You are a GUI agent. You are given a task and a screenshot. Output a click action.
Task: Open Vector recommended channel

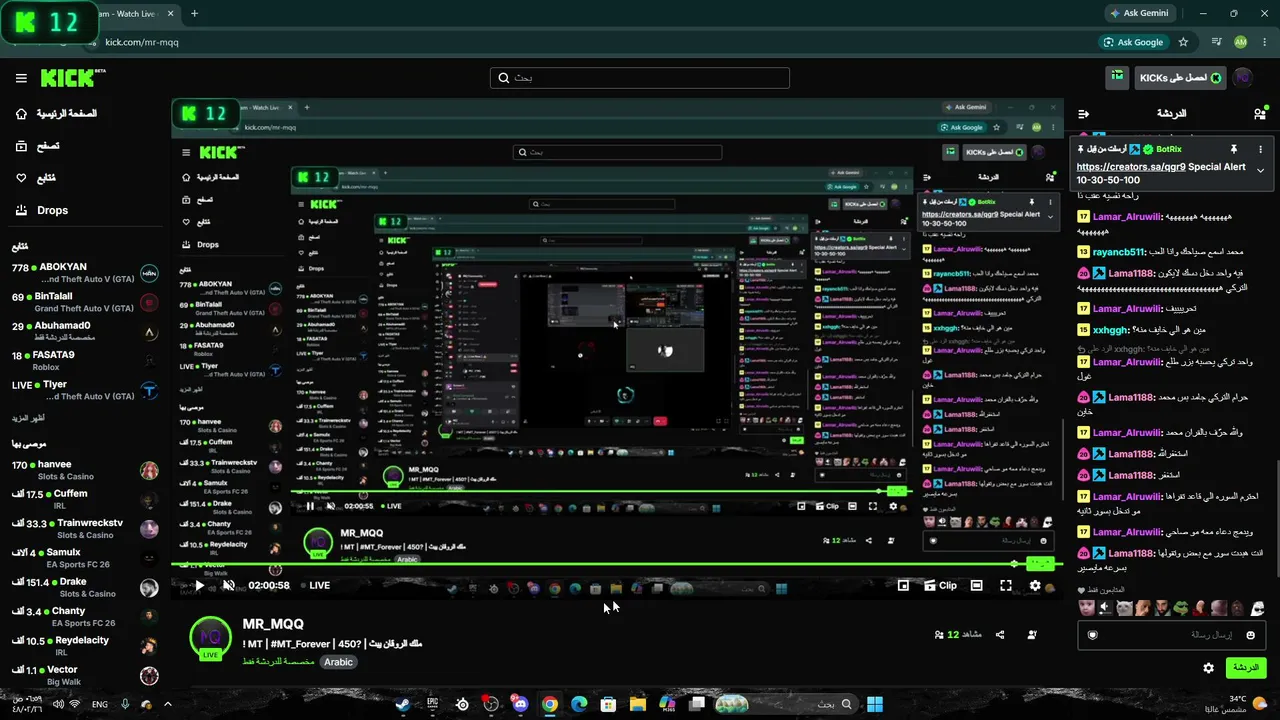coord(85,675)
